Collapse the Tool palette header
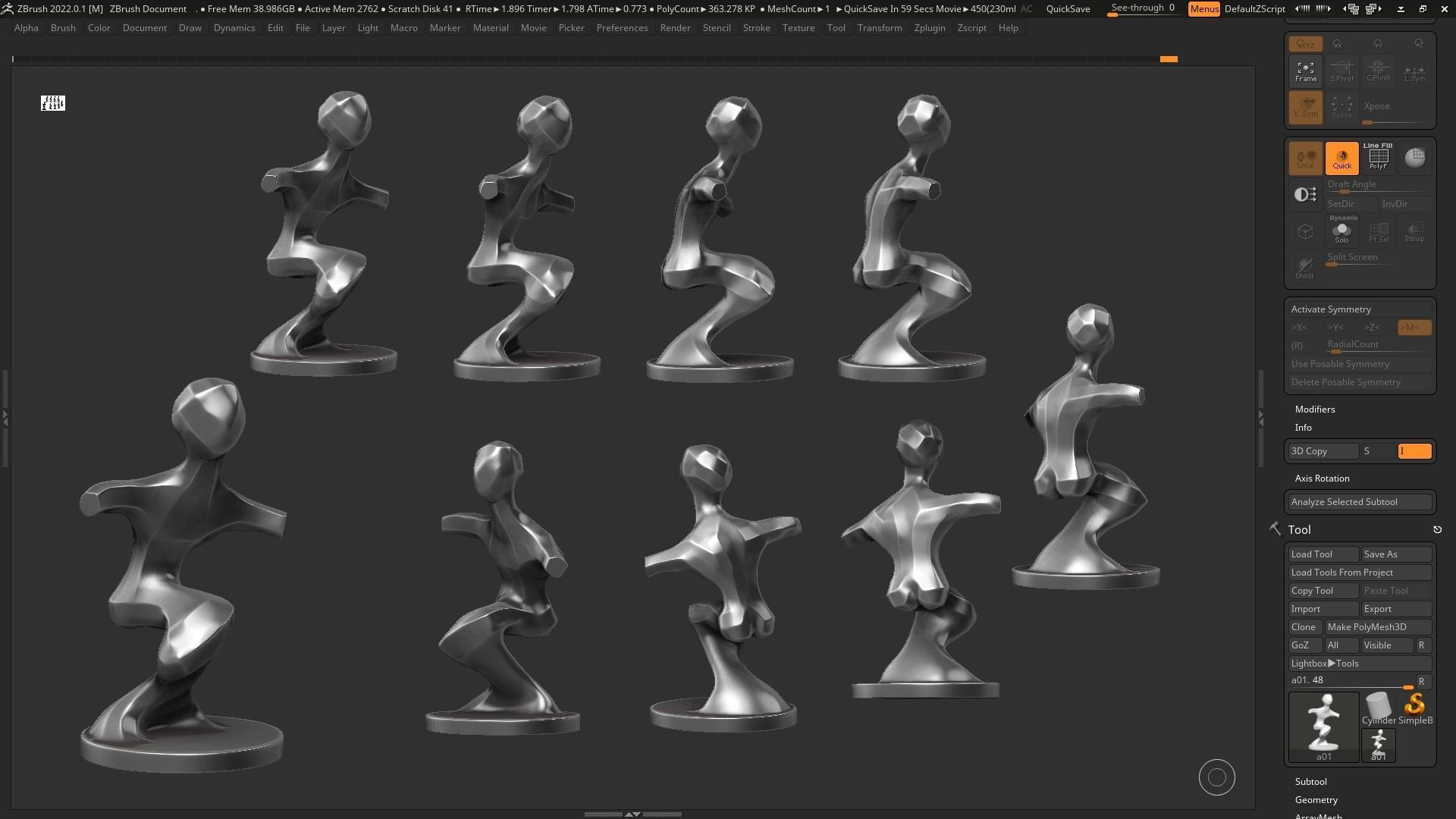Screen dimensions: 1456x819 coord(1299,529)
